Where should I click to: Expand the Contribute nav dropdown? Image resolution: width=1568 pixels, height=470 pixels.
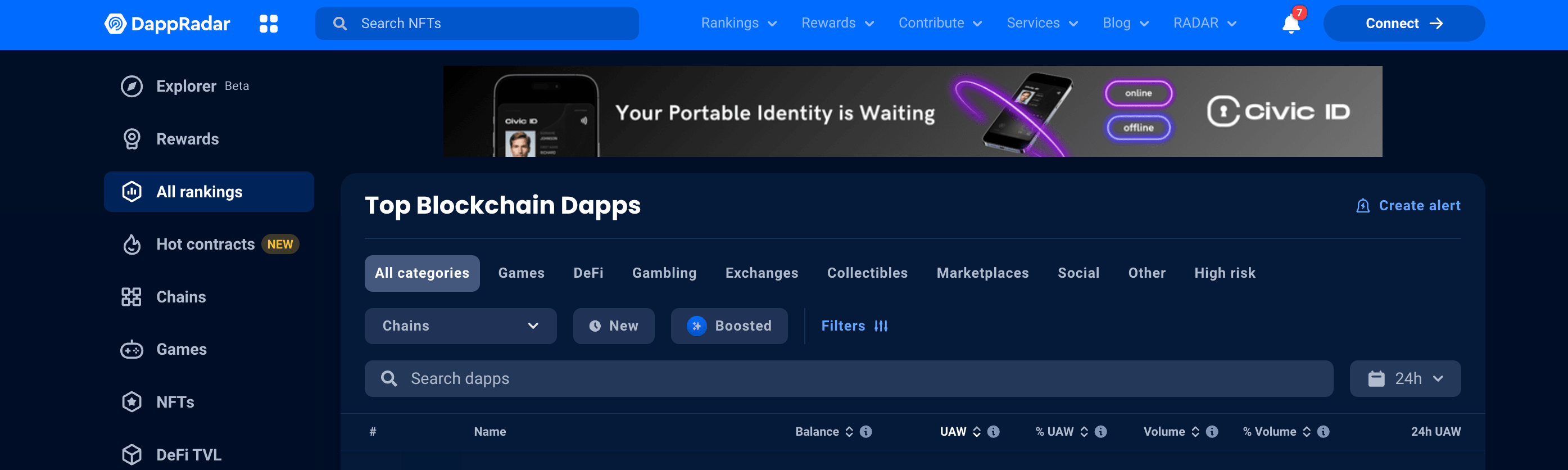[x=940, y=24]
